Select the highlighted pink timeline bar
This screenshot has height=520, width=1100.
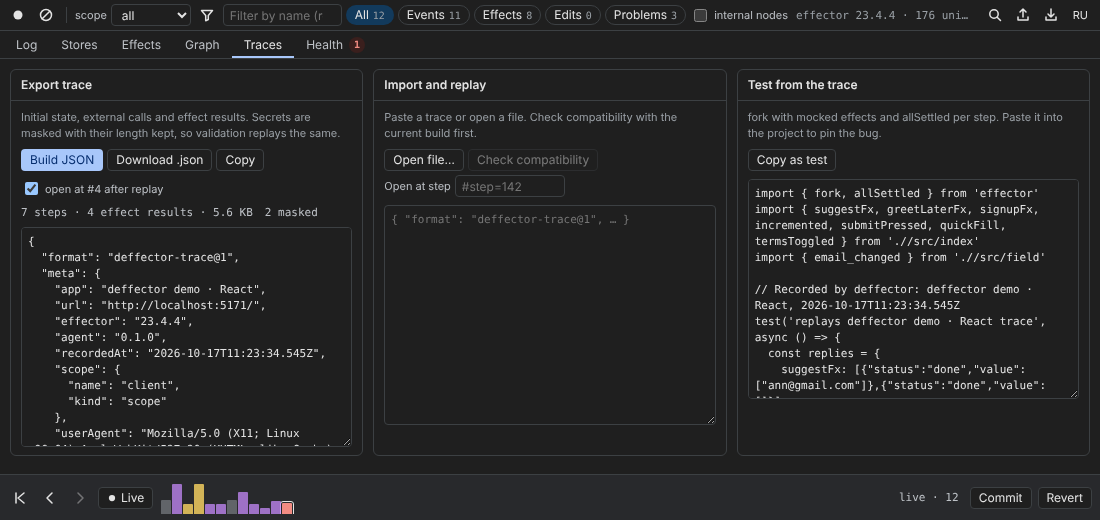287,508
